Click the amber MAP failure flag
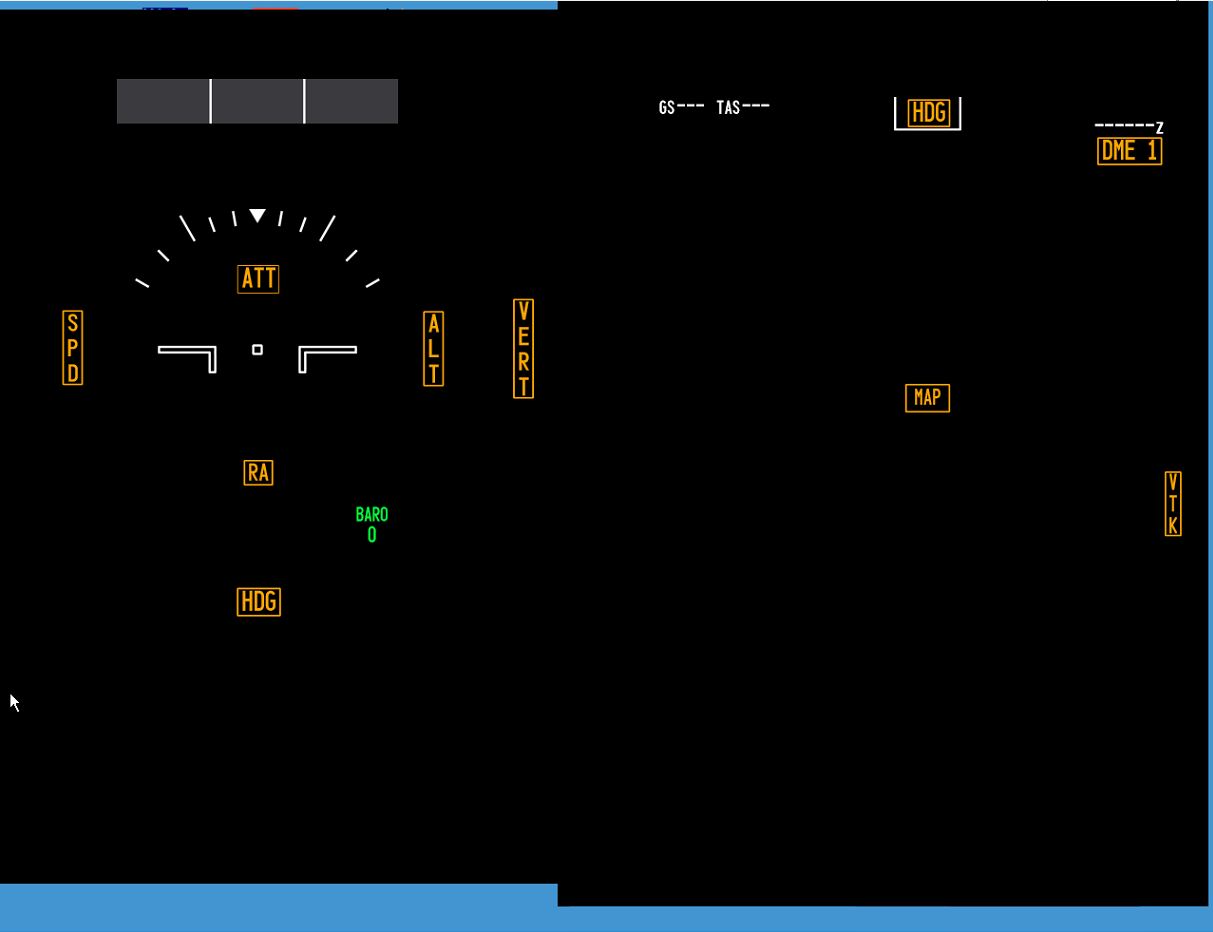 coord(927,398)
